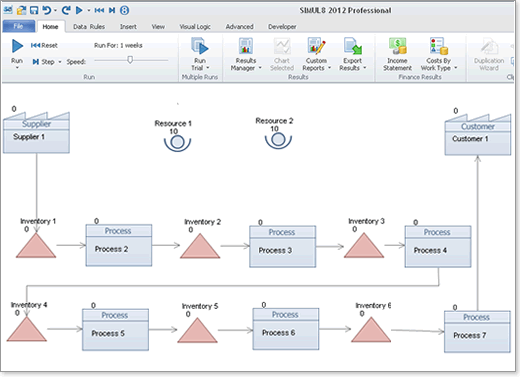Open the Export Results dropdown arrow
The image size is (520, 378).
click(365, 68)
